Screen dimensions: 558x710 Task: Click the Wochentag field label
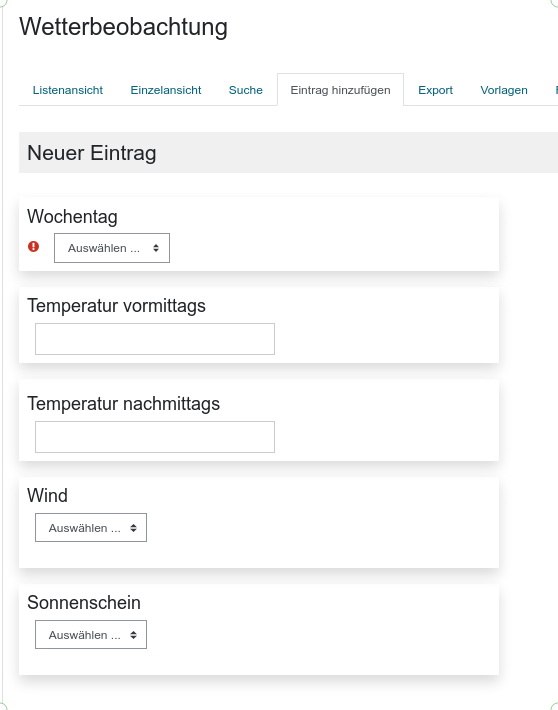point(72,216)
